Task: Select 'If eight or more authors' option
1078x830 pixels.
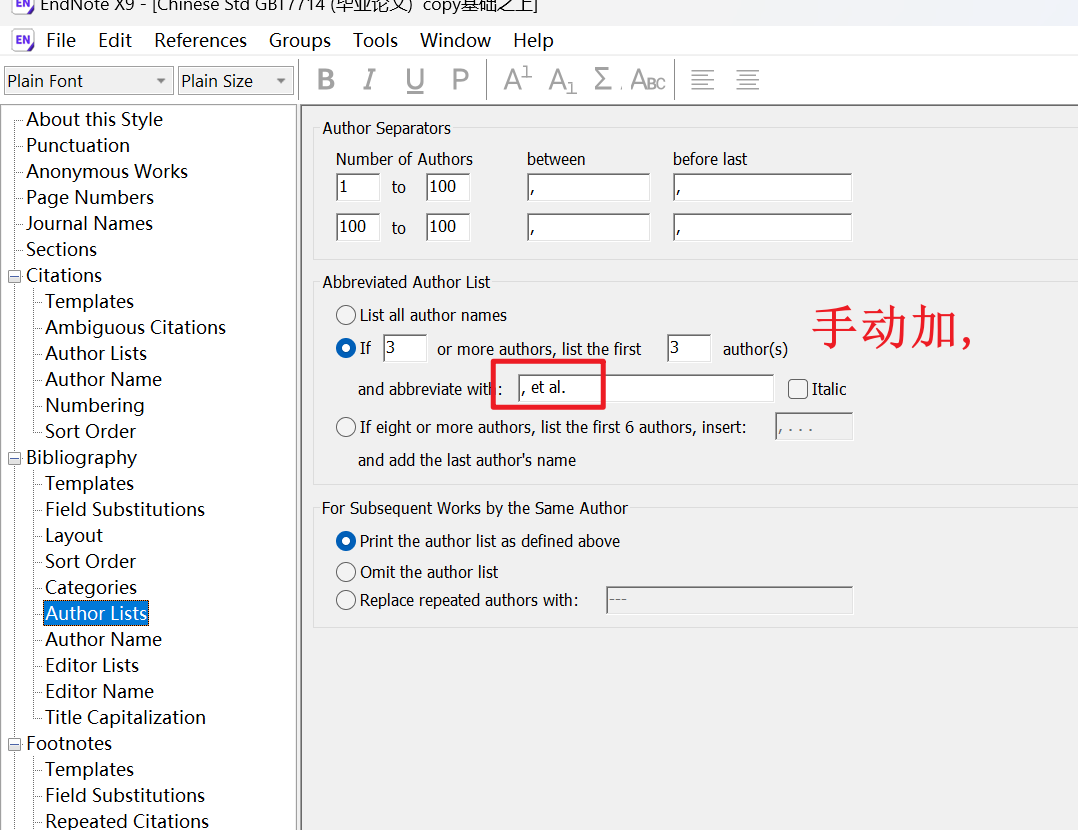Action: pyautogui.click(x=345, y=427)
